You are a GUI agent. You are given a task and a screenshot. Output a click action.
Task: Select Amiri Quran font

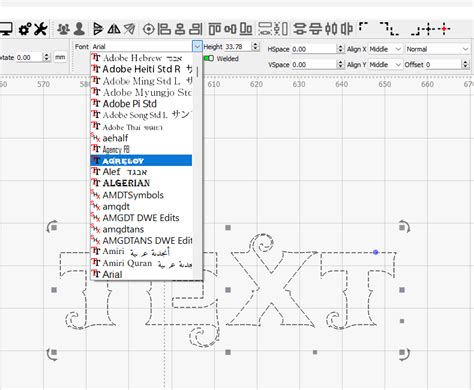click(141, 263)
